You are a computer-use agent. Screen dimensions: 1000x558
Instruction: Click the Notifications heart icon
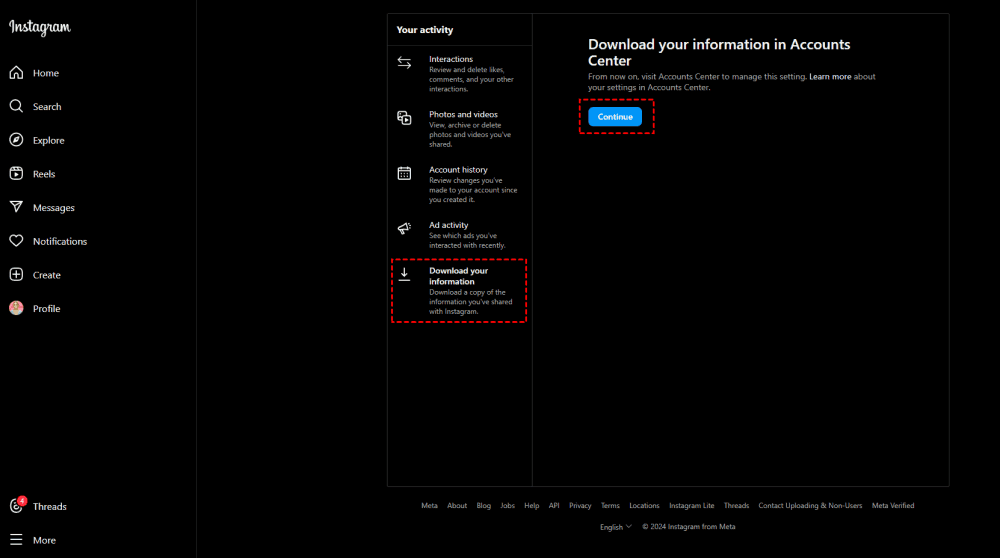pos(16,241)
